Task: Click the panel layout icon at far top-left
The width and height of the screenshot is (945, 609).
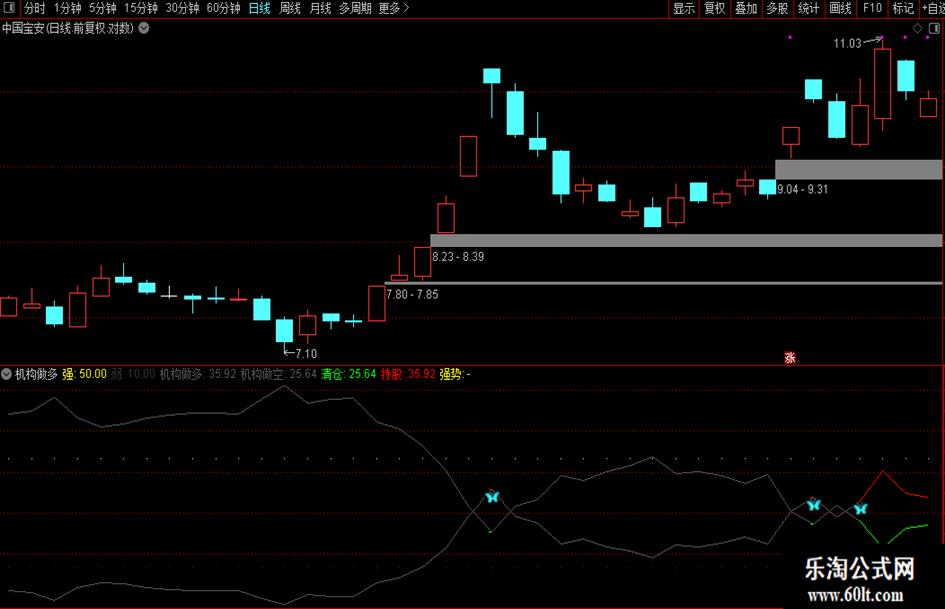Action: pyautogui.click(x=9, y=8)
